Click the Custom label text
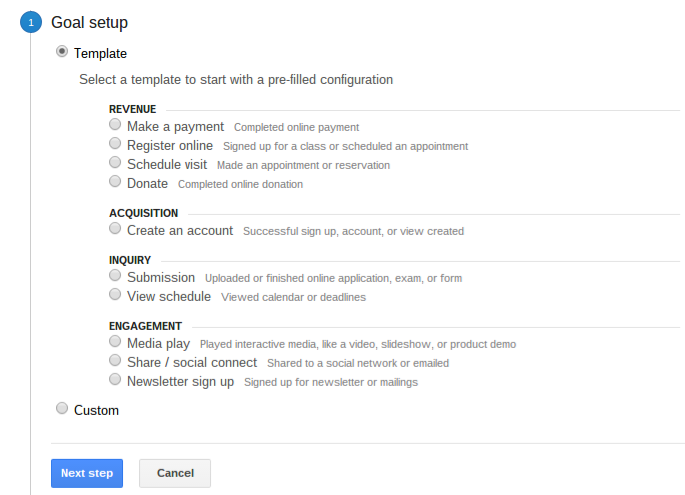 97,411
